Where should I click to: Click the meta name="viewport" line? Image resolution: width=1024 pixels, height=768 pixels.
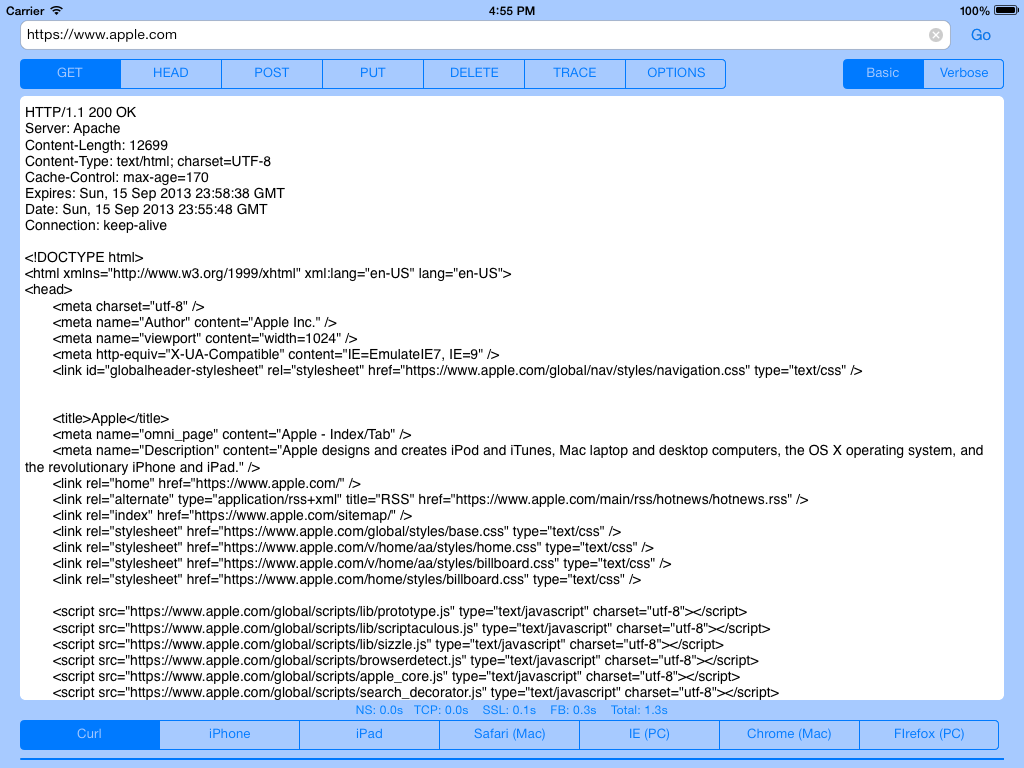(x=205, y=338)
